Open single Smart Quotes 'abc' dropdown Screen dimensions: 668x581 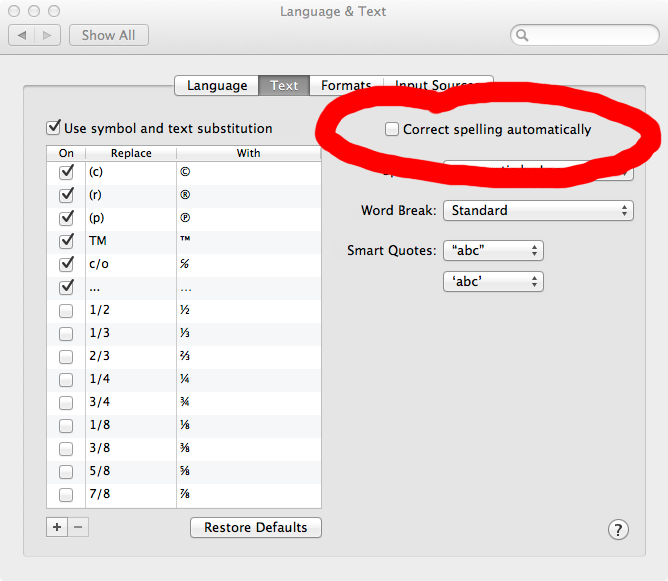pos(493,282)
